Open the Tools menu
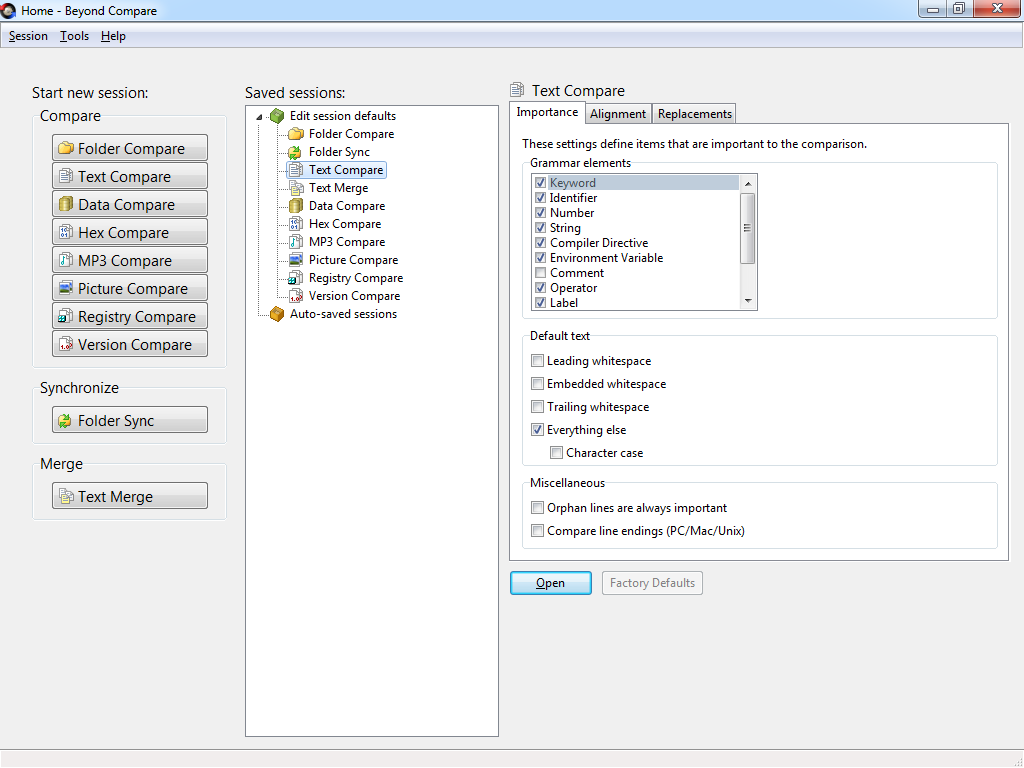Viewport: 1024px width, 768px height. coord(74,36)
